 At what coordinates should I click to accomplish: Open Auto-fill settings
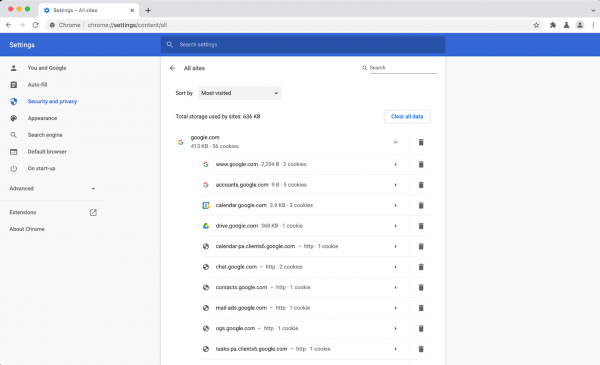coord(37,85)
